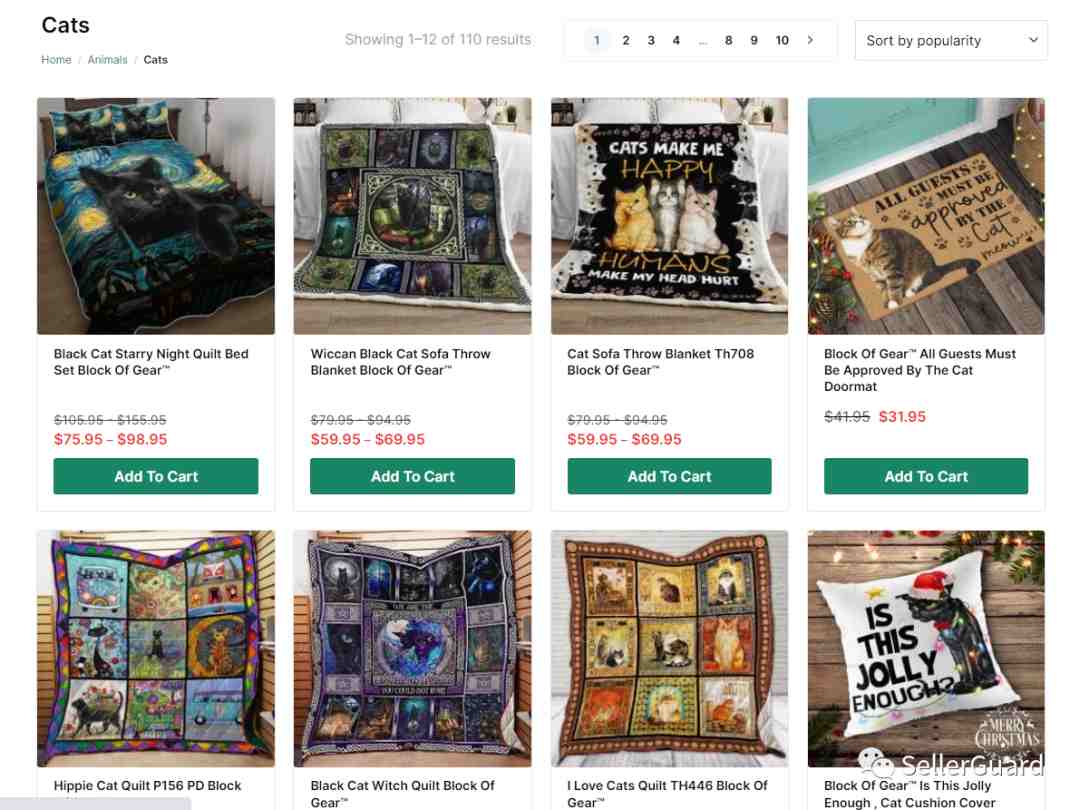The width and height of the screenshot is (1080, 810).
Task: Jump to results page 10
Action: 782,40
